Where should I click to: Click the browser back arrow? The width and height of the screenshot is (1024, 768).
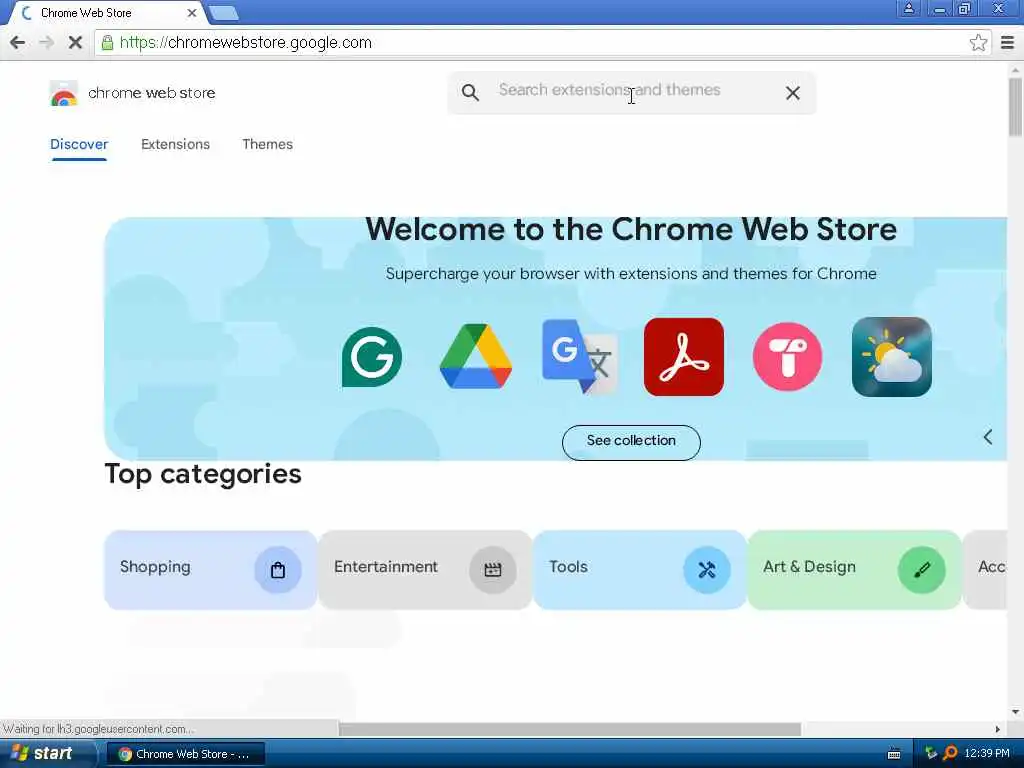(x=18, y=43)
